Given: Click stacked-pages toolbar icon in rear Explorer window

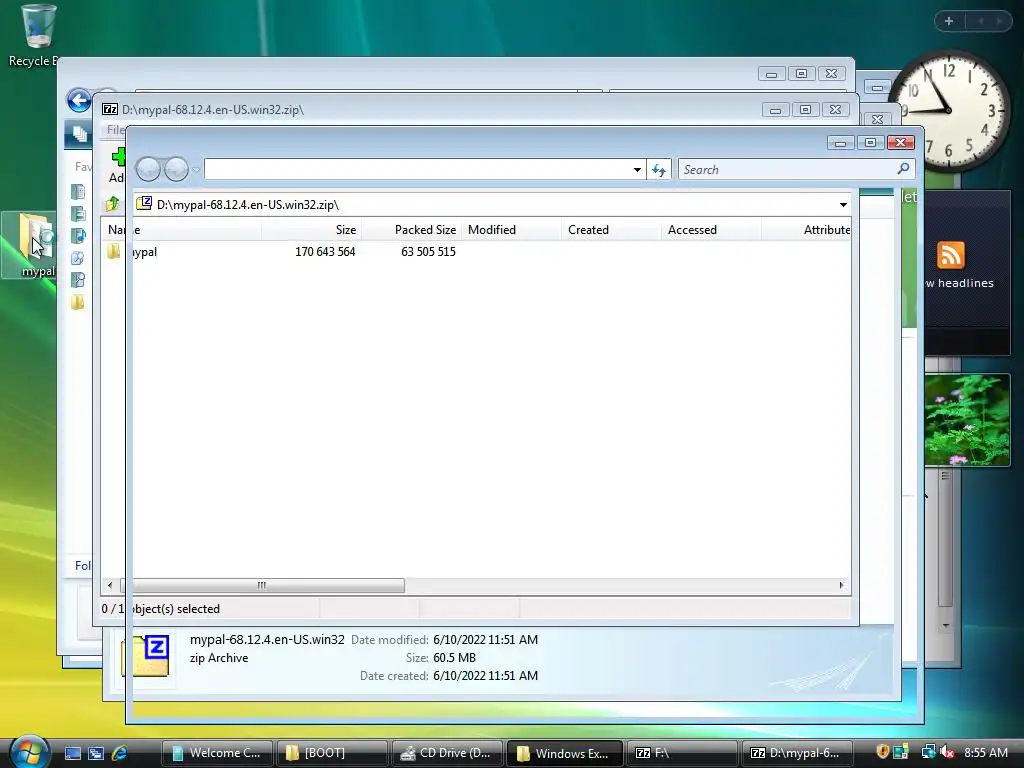Looking at the screenshot, I should click(80, 134).
